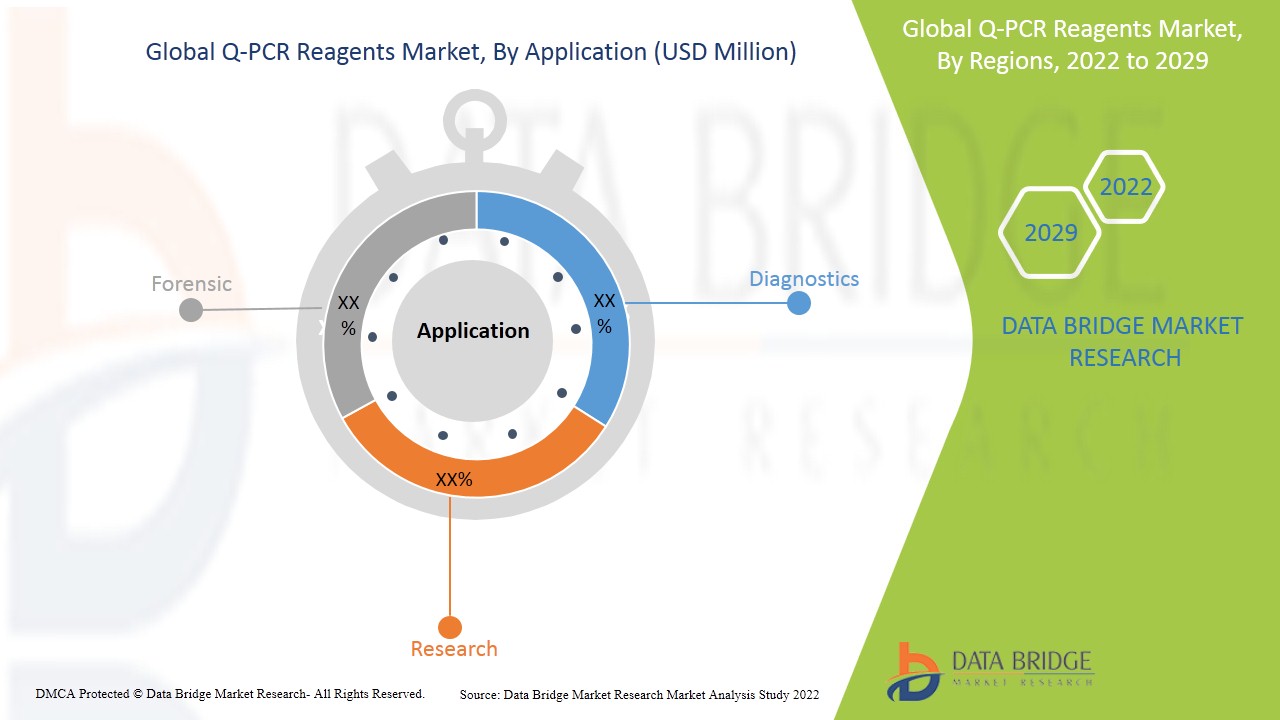Expand the XX% label on Diagnostics segment

point(604,311)
